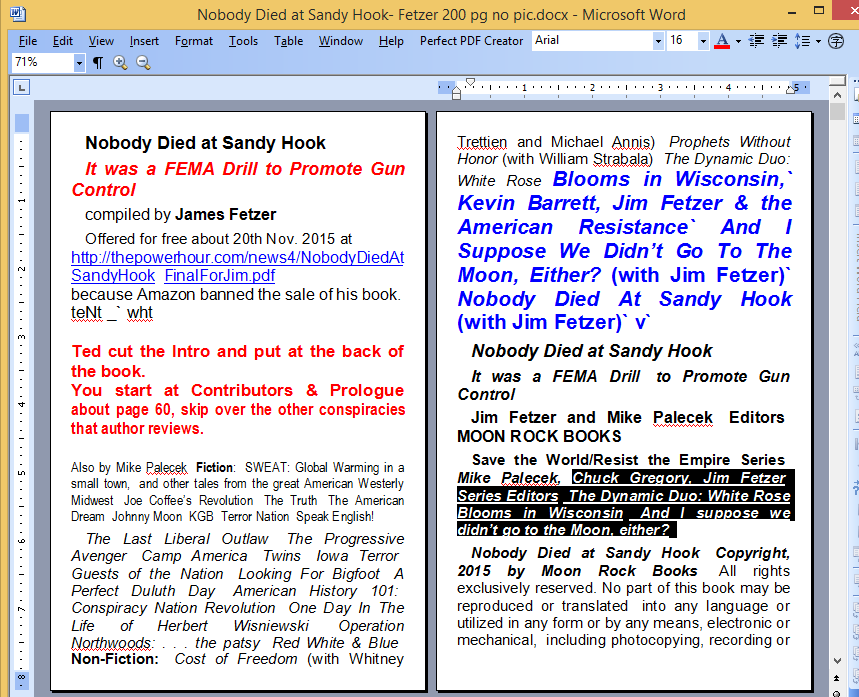Click the first-line indent marker on ruler
The width and height of the screenshot is (859, 697).
tap(470, 82)
